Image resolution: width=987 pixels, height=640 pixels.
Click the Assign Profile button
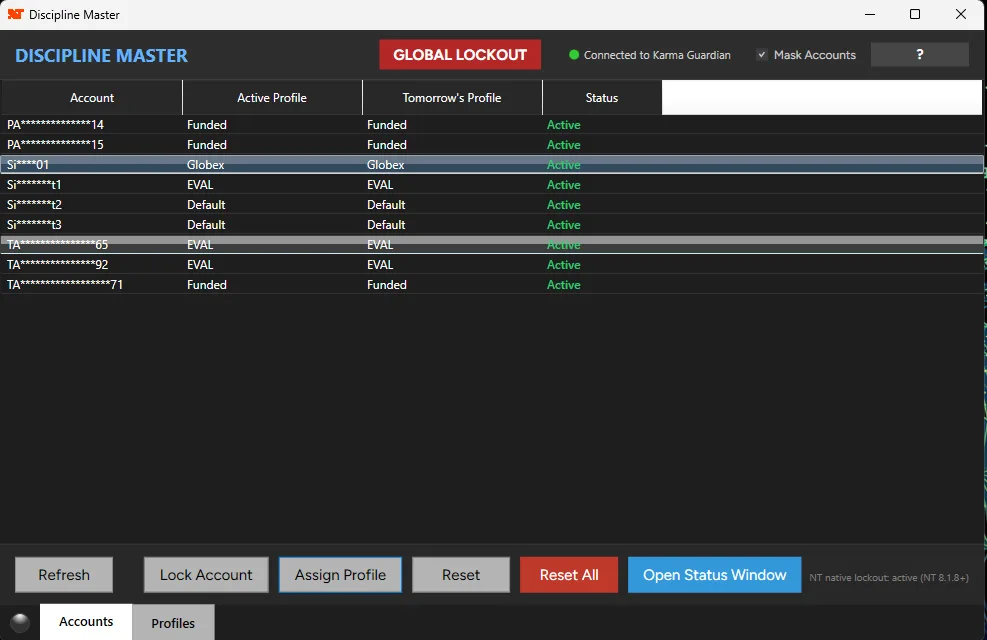coord(340,575)
